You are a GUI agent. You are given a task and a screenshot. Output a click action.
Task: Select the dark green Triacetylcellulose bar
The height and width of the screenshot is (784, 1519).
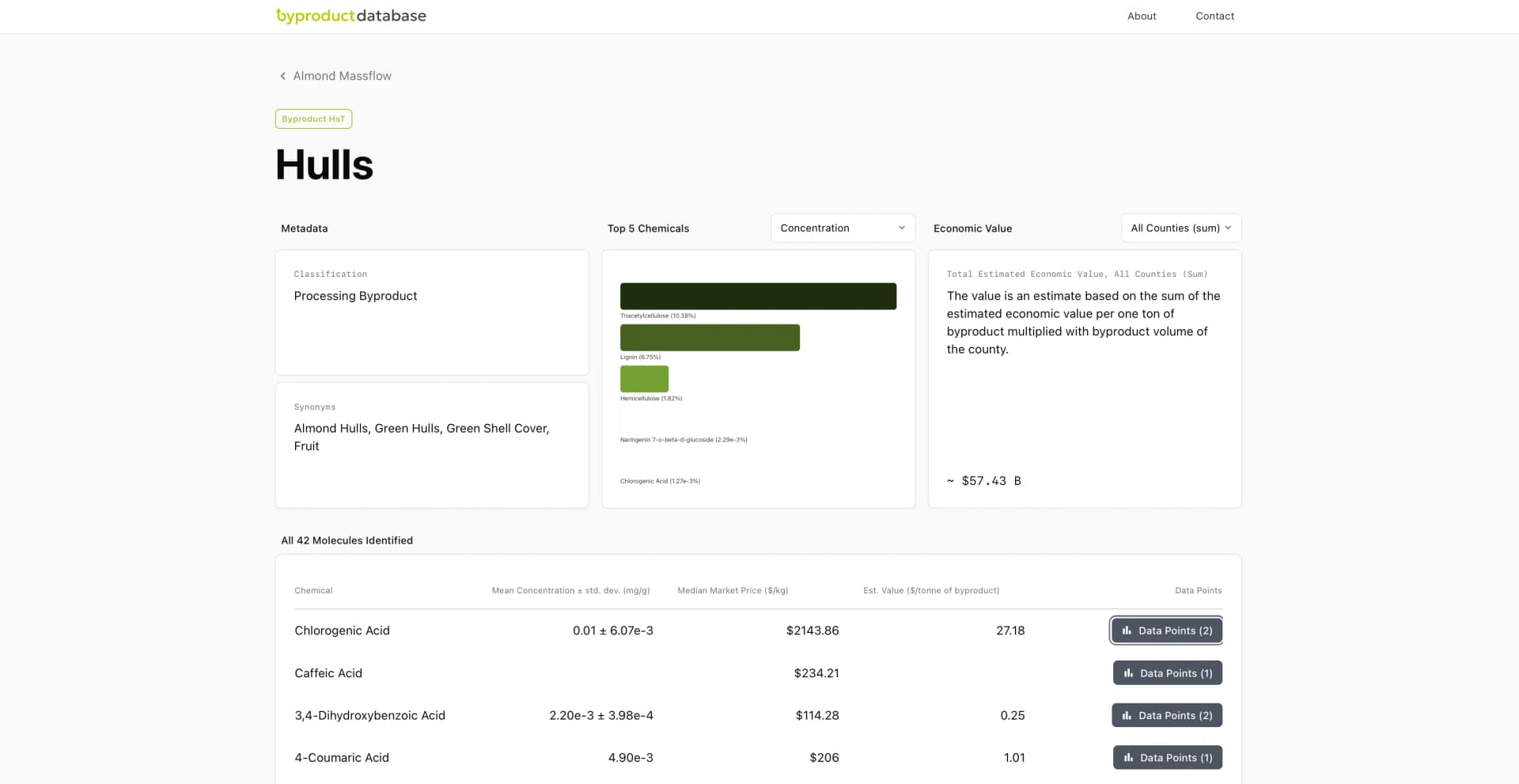759,296
